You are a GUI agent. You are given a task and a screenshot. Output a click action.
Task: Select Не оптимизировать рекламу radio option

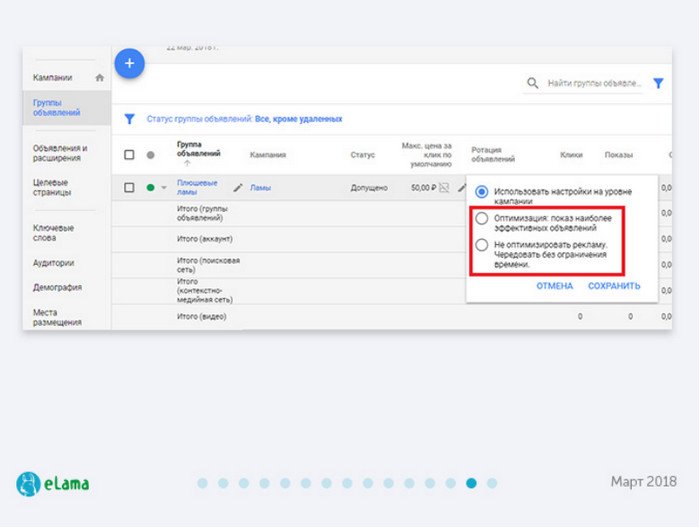click(482, 245)
